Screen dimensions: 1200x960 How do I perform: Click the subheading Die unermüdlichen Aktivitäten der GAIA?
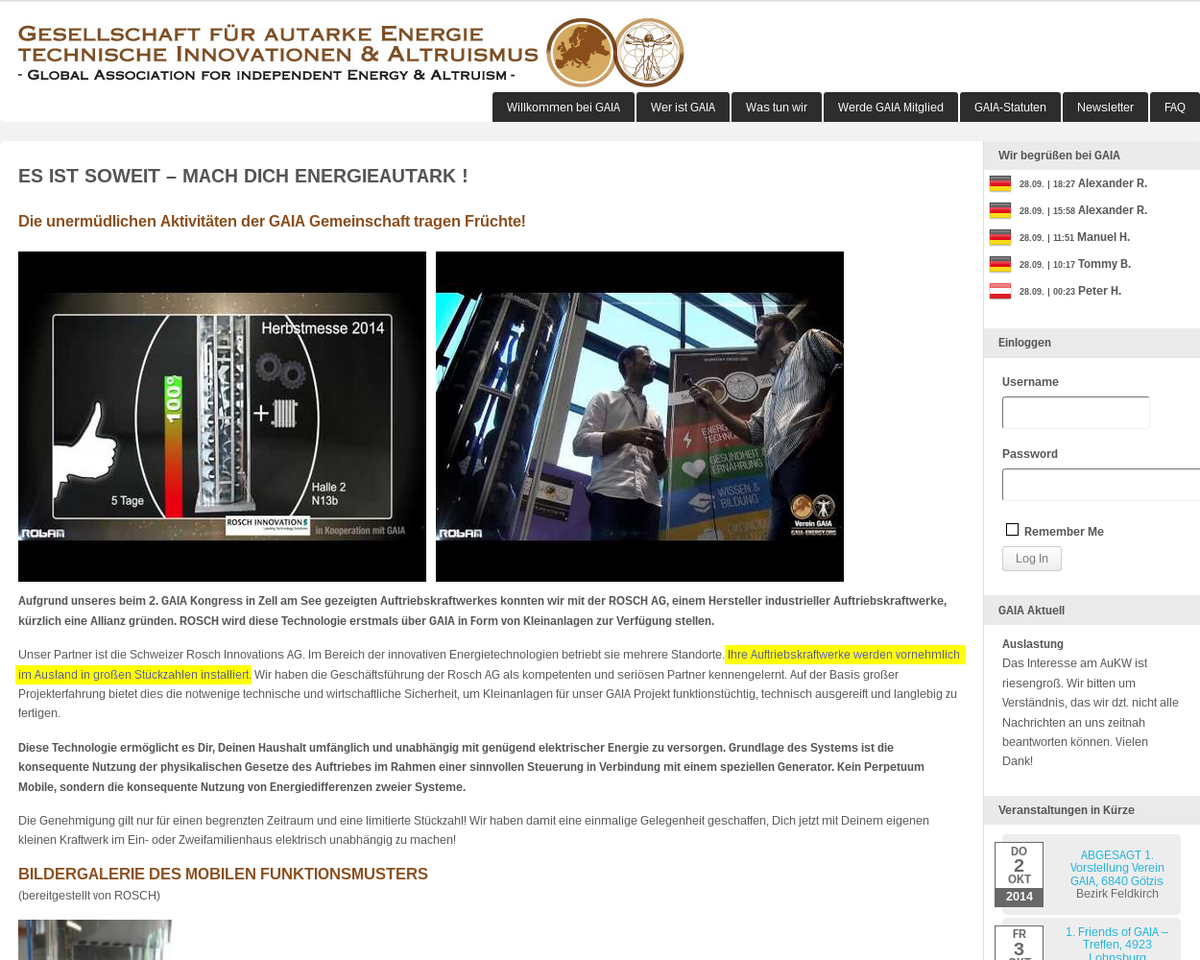click(272, 221)
